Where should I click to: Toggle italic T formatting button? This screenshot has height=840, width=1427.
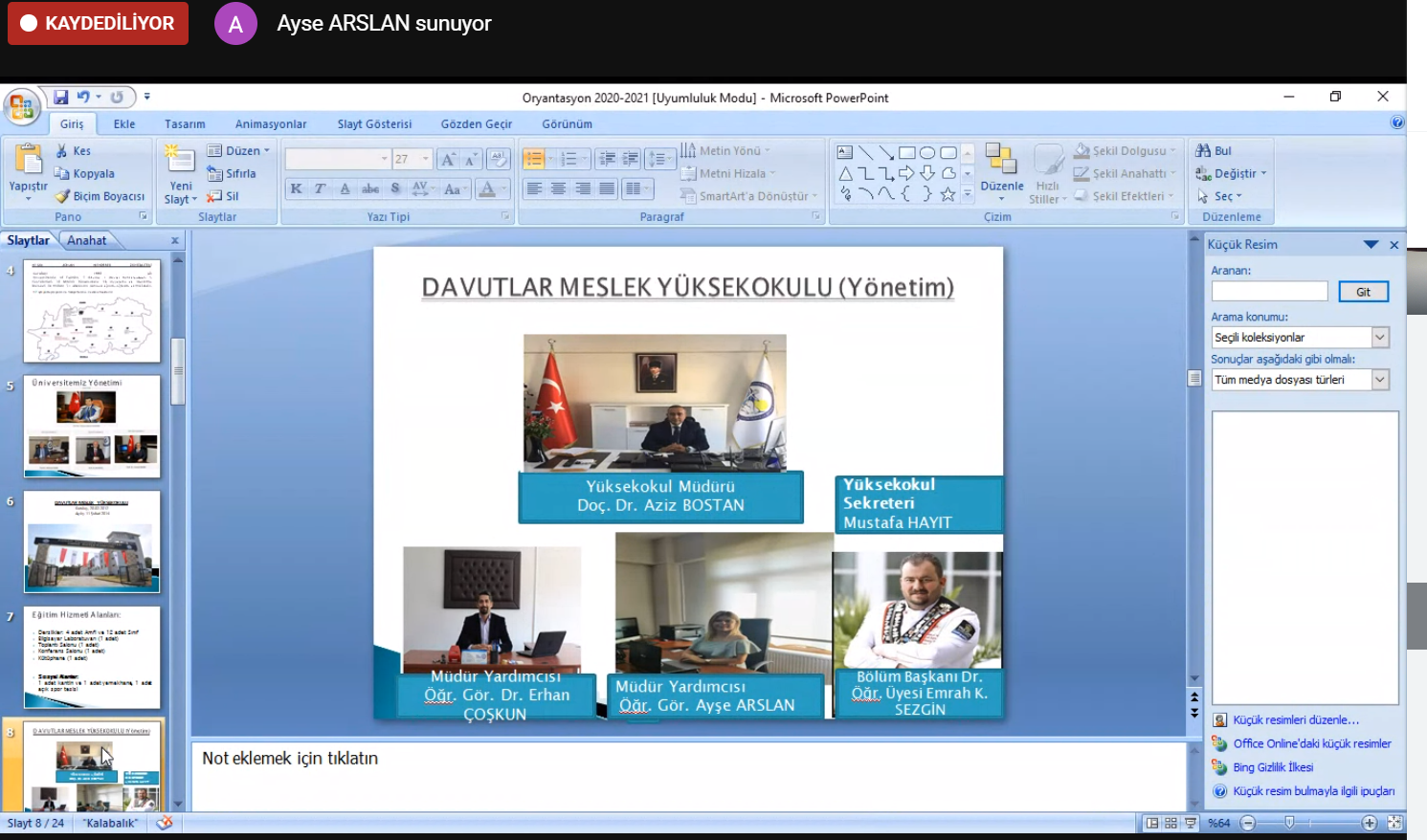[x=320, y=188]
